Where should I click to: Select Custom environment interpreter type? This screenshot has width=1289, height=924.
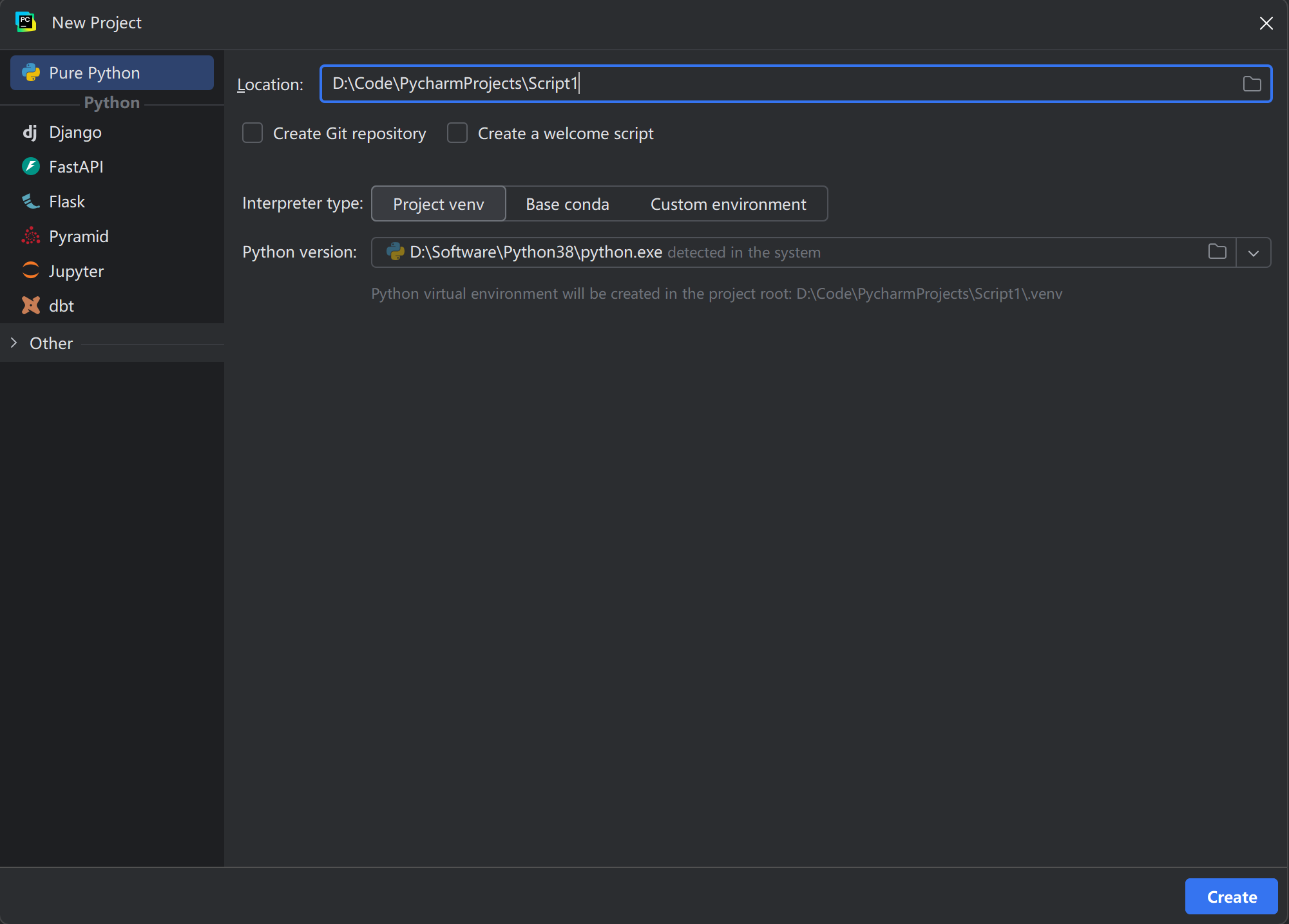point(728,204)
